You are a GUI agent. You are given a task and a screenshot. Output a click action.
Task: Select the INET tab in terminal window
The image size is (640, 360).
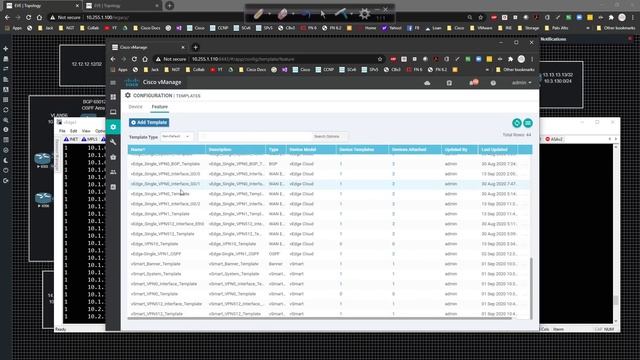click(x=71, y=139)
